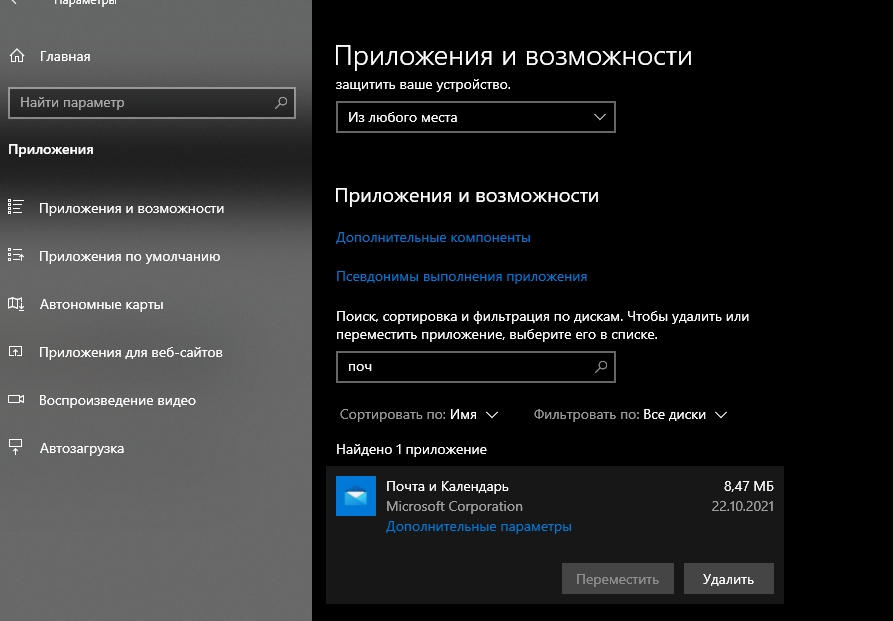Image resolution: width=893 pixels, height=621 pixels.
Task: Click the app search field containing поч
Action: (463, 367)
